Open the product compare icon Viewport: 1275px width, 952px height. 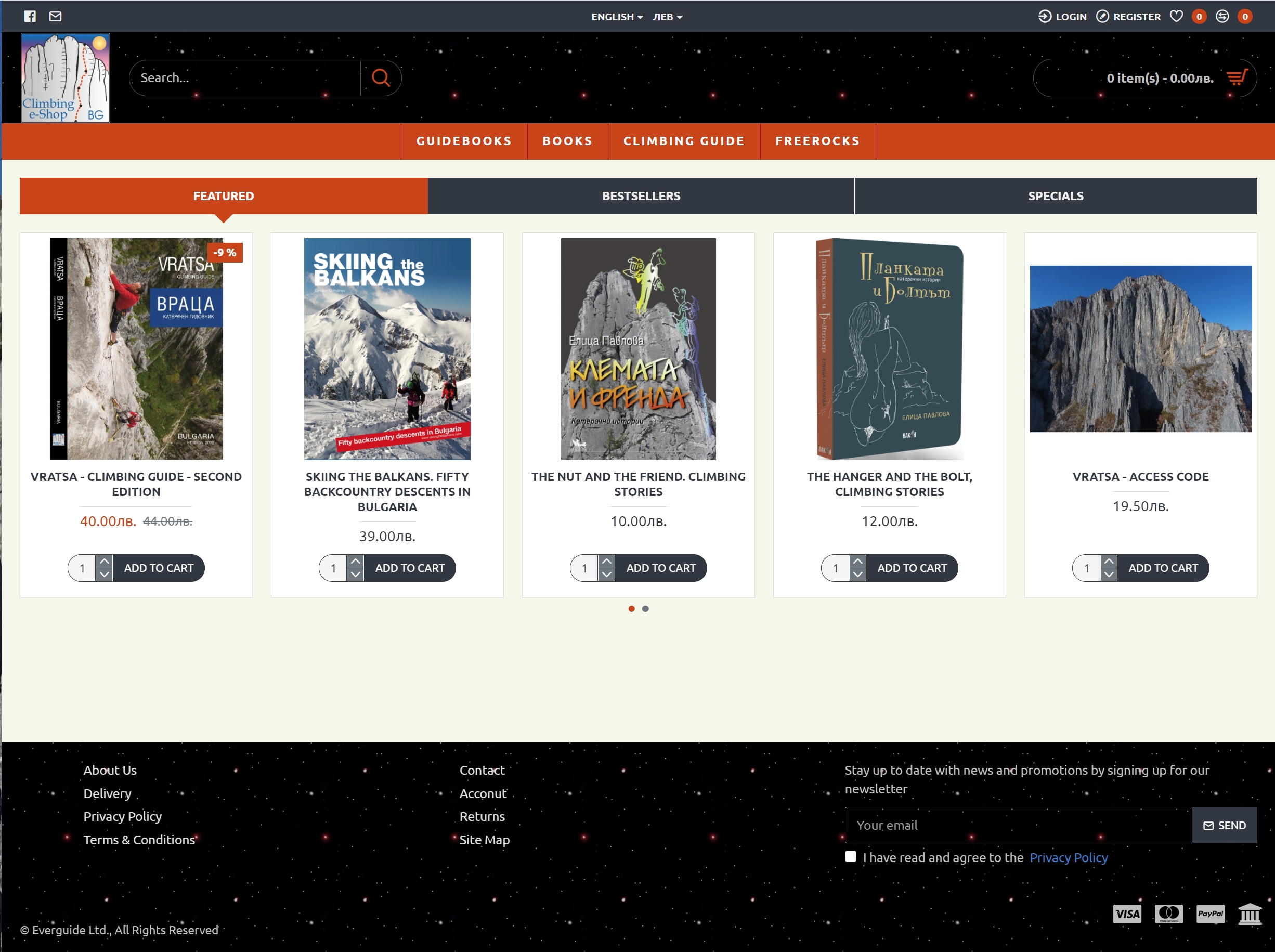(1222, 16)
